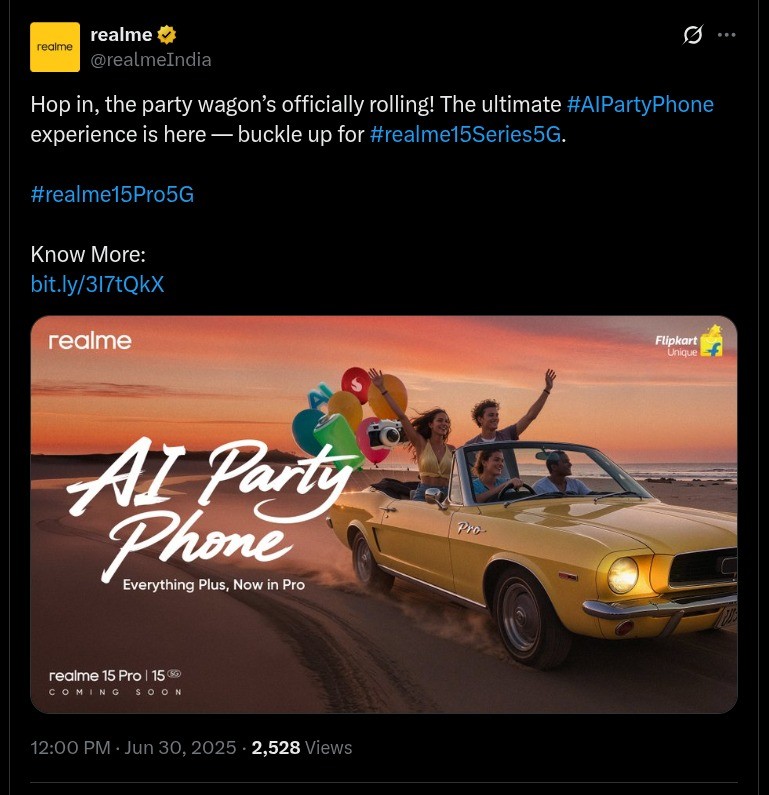Click the Flipkart Unique logo in image
The image size is (769, 795).
(688, 342)
